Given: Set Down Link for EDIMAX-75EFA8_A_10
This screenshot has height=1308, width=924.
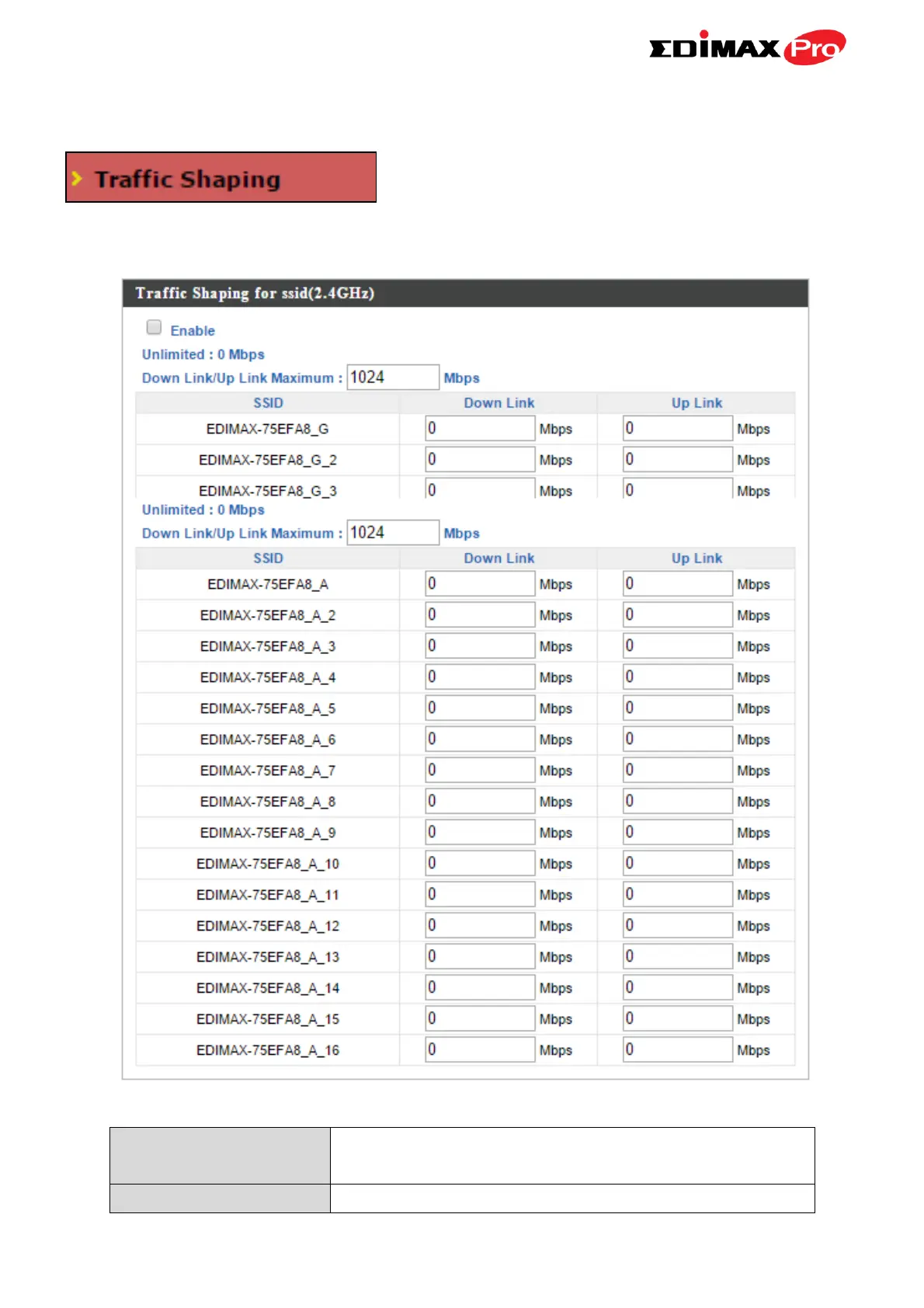Looking at the screenshot, I should tap(481, 864).
